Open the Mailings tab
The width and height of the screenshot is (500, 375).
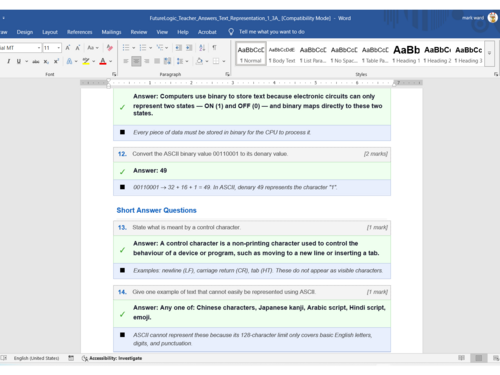pyautogui.click(x=111, y=32)
